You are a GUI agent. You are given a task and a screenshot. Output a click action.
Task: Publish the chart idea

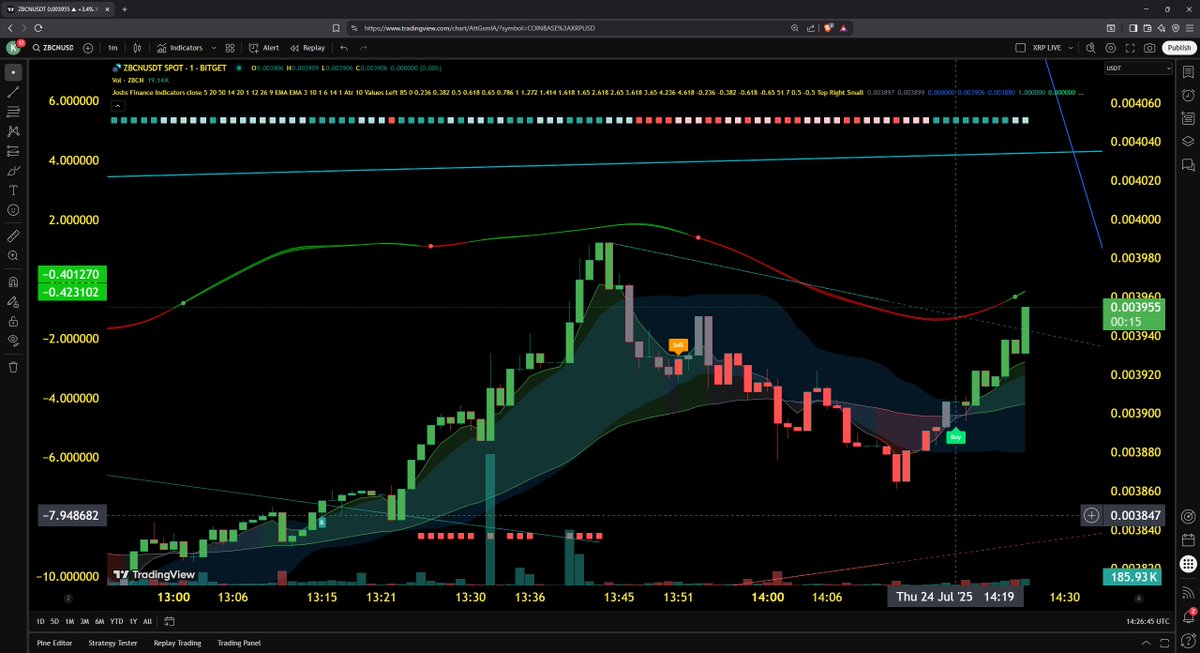(1178, 47)
